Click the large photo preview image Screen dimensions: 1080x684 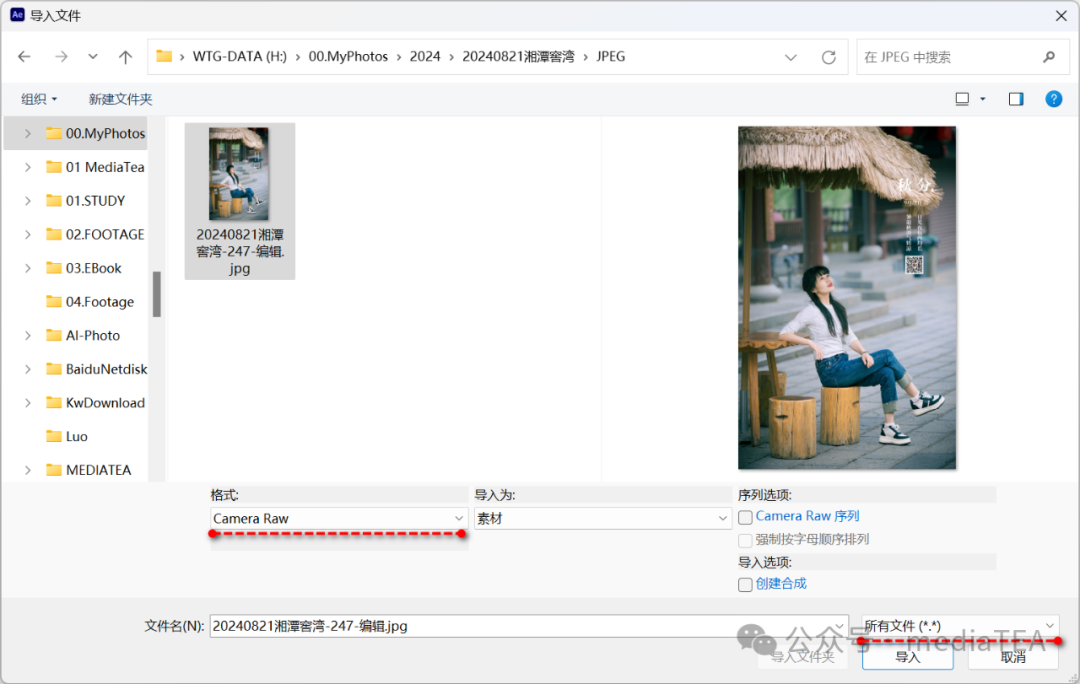click(x=847, y=298)
